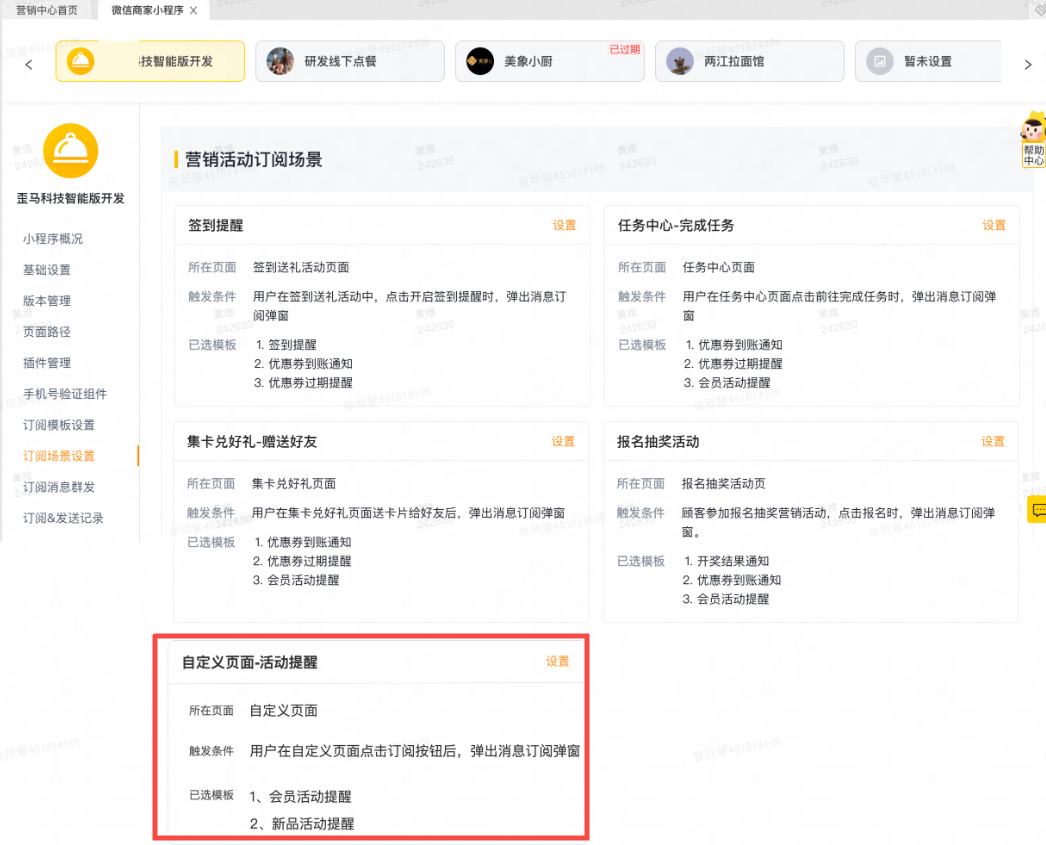Click 报名抽奖活动页 text
The width and height of the screenshot is (1046, 845).
coord(723,484)
